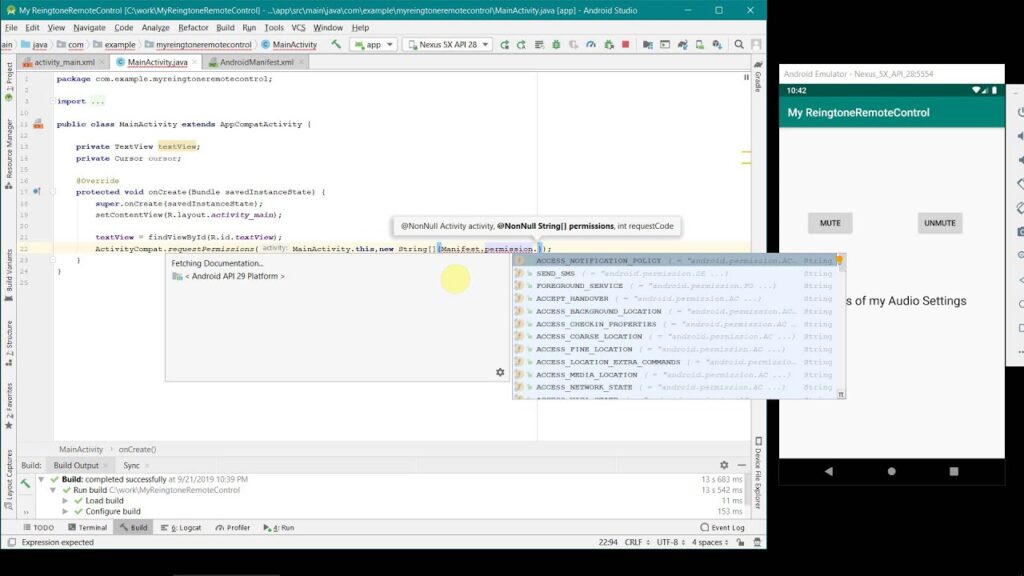
Task: Select ACCESS_COARSE_LOCATION completion entry
Action: click(676, 336)
